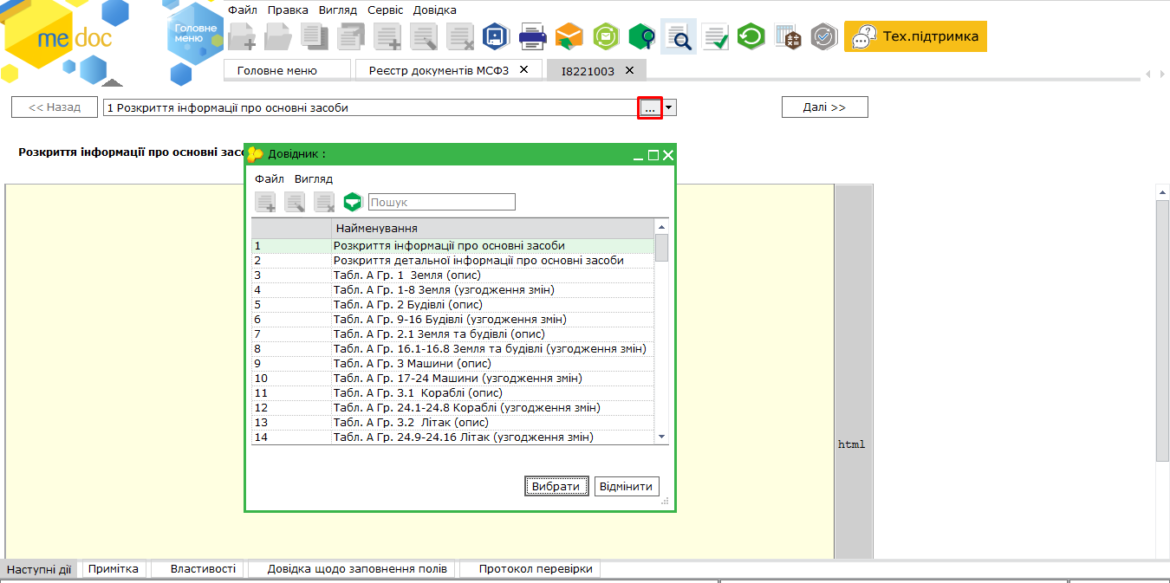Click the Вибрати button in dialog

pyautogui.click(x=556, y=487)
